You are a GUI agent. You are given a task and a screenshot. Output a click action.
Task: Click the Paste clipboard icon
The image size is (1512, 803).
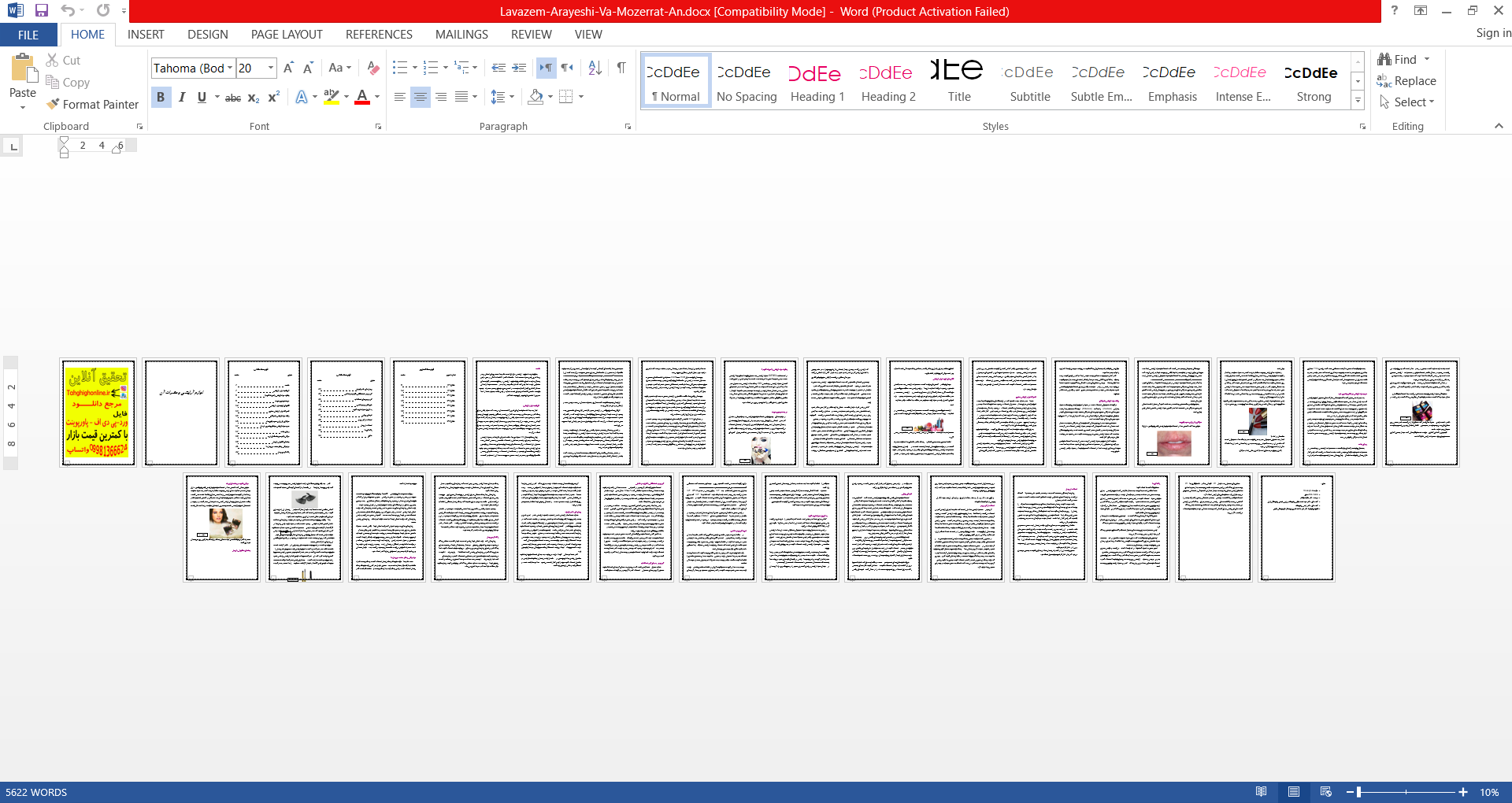click(x=23, y=68)
